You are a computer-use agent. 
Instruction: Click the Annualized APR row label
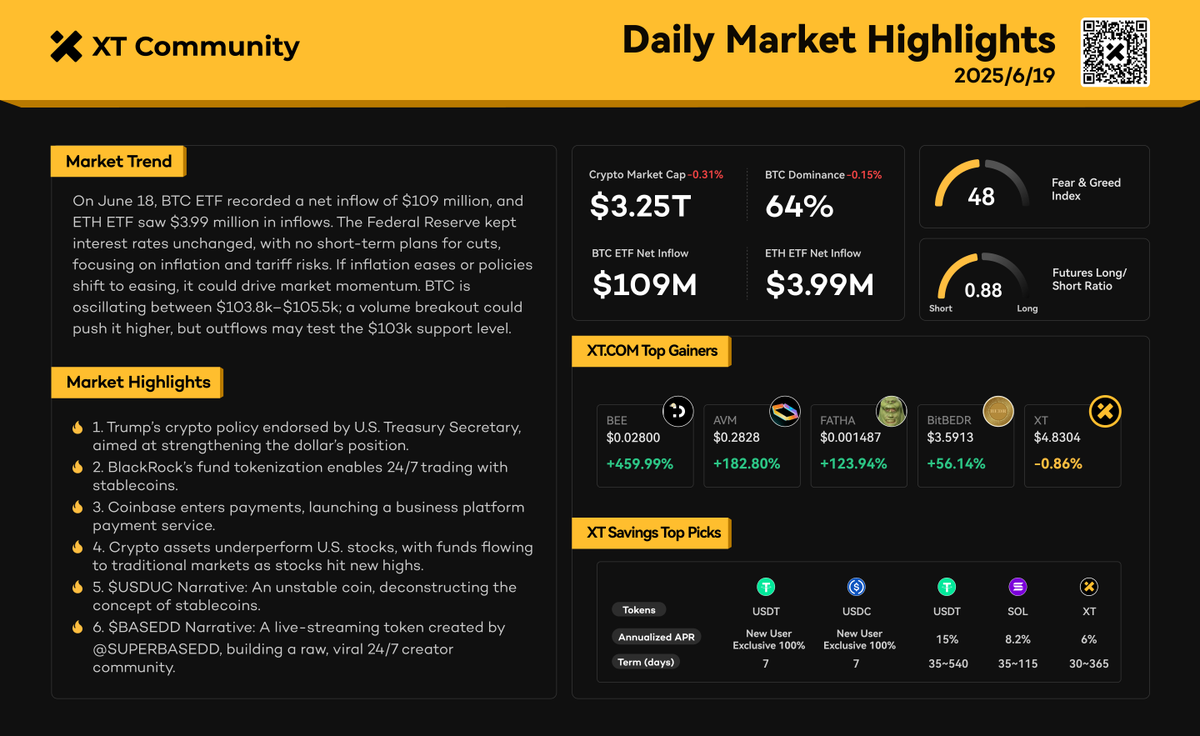[657, 636]
